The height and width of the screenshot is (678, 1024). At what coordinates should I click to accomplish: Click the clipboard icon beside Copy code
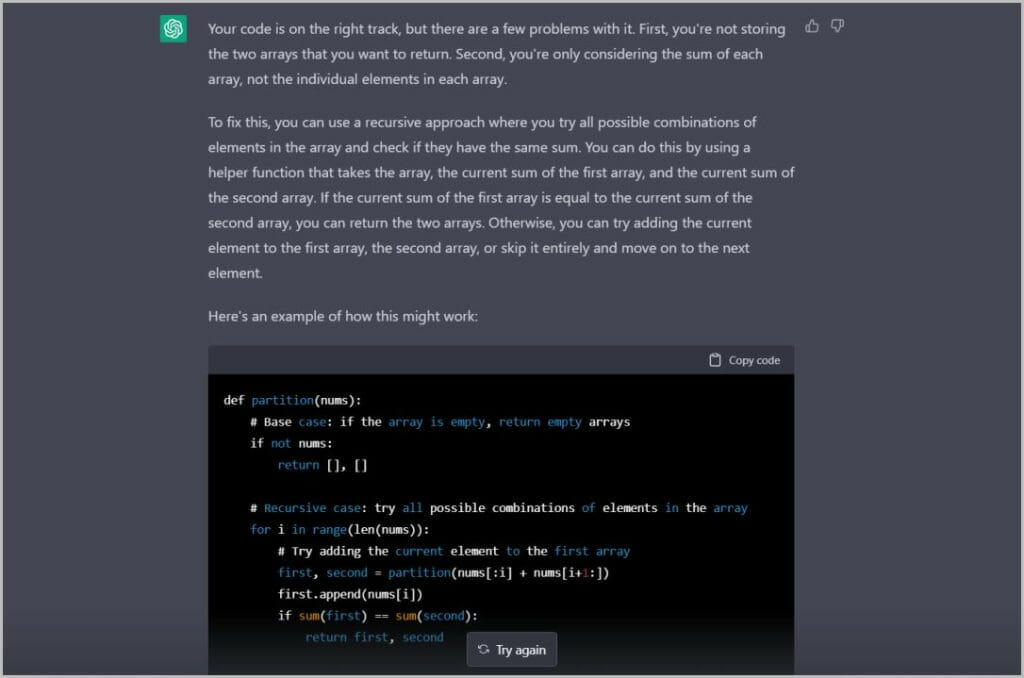pyautogui.click(x=715, y=360)
